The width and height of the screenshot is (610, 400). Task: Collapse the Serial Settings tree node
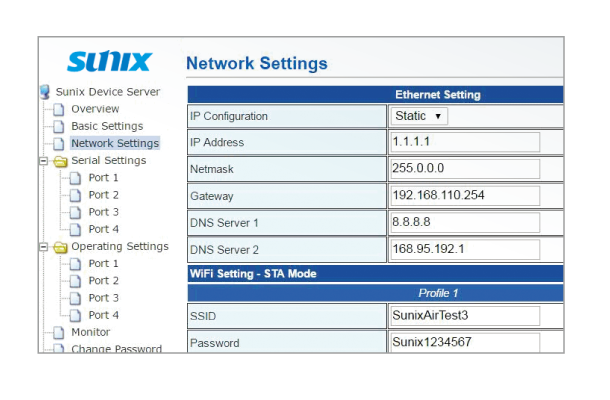pyautogui.click(x=44, y=161)
